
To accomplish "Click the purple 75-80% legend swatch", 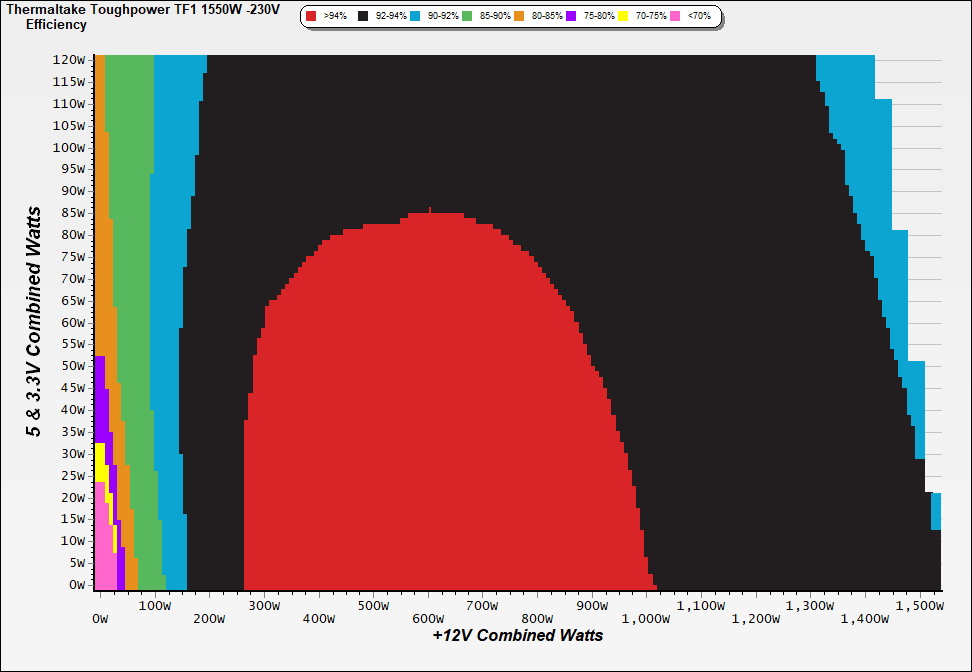I will click(x=570, y=17).
